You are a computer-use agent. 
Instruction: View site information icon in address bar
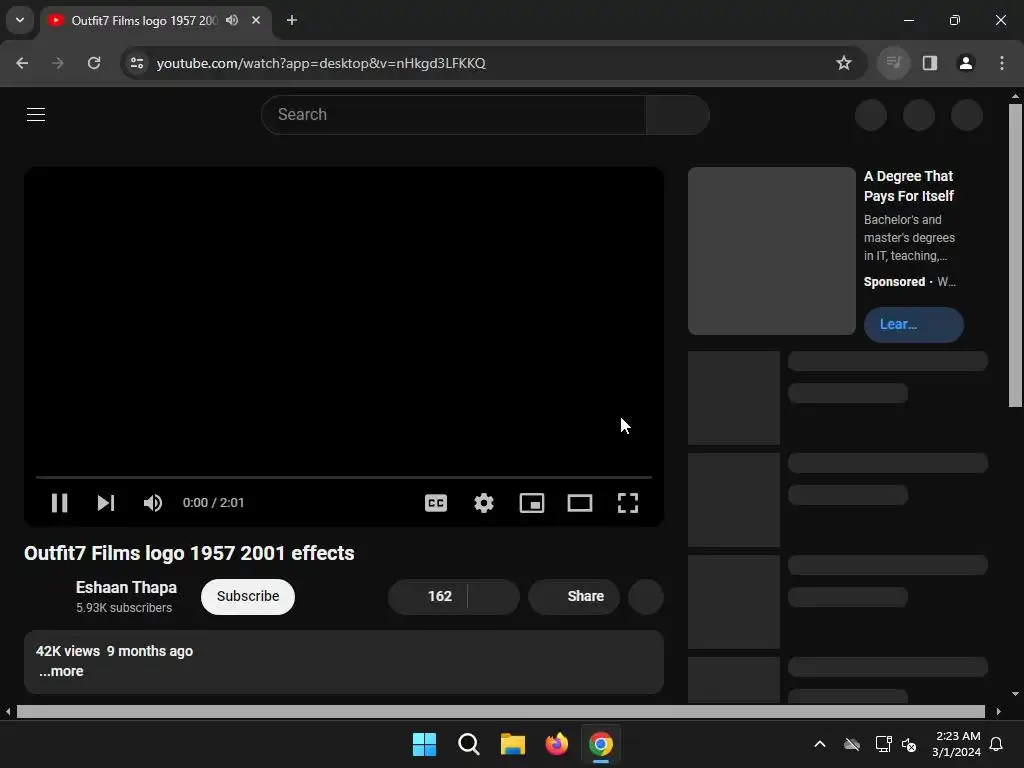tap(137, 63)
